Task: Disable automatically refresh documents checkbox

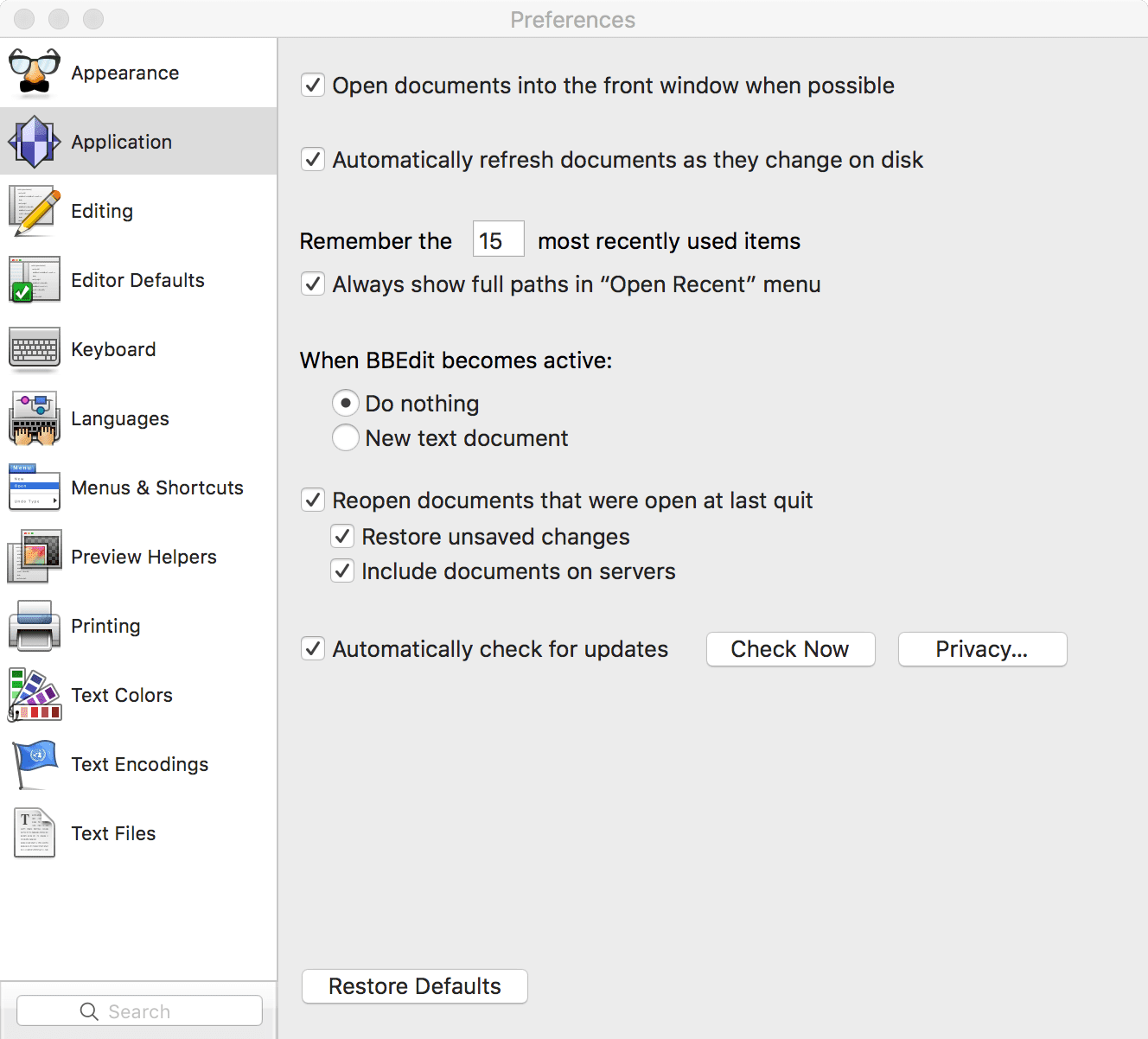Action: pyautogui.click(x=313, y=159)
